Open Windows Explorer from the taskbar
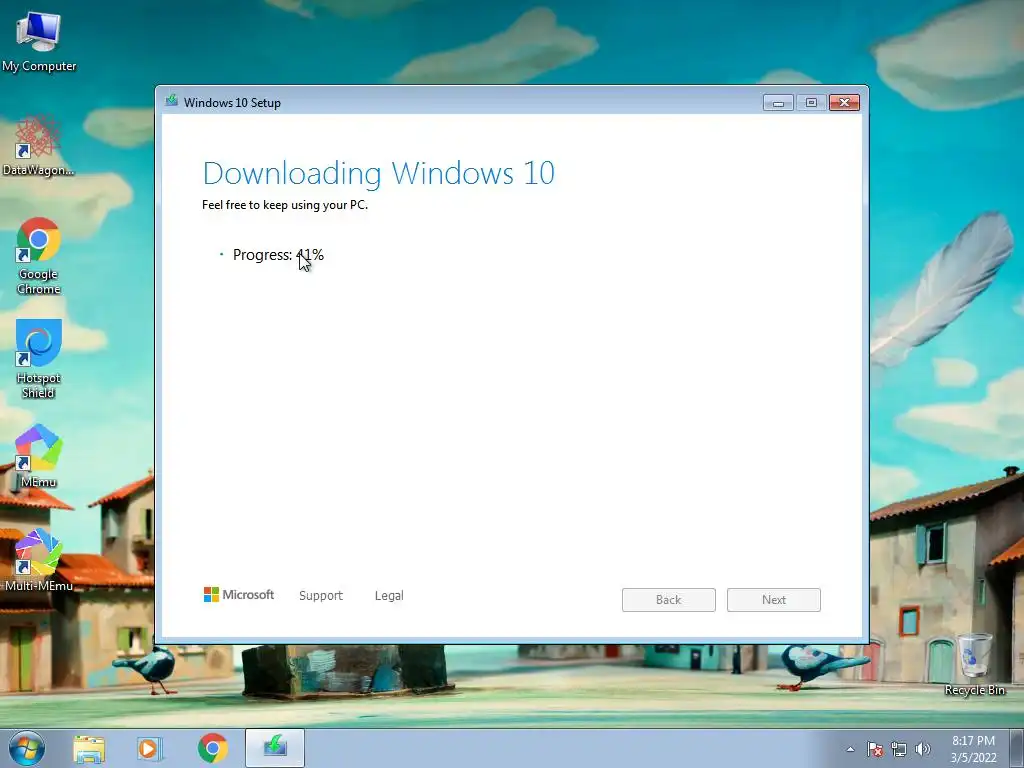 (89, 749)
